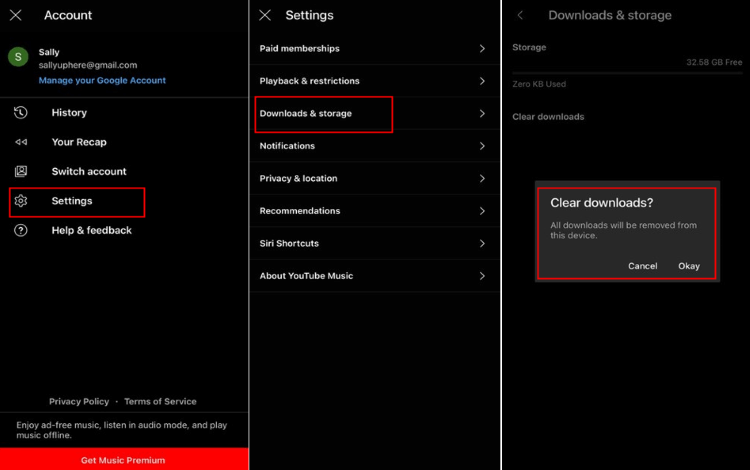Expand Downloads & storage chevron arrow

click(x=482, y=113)
